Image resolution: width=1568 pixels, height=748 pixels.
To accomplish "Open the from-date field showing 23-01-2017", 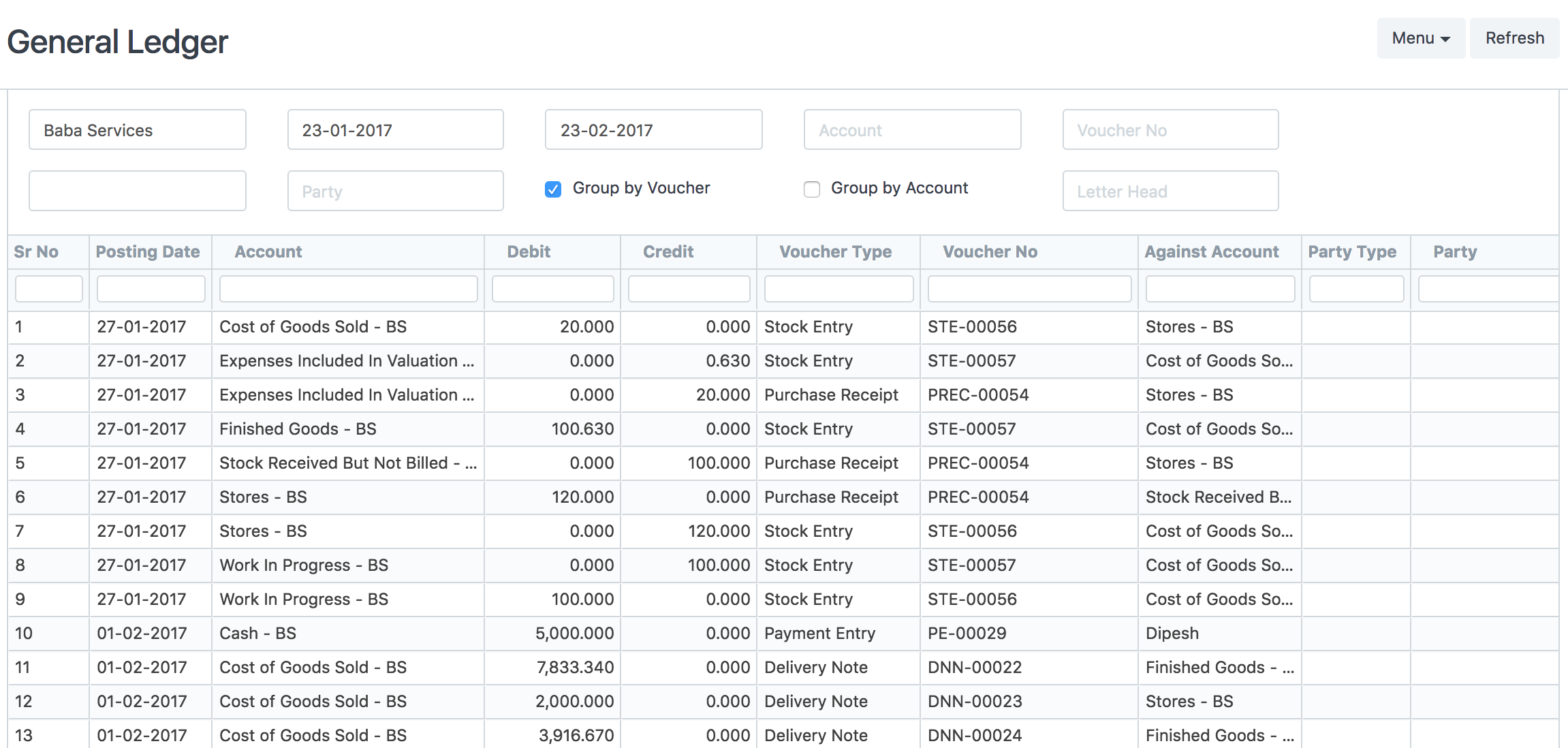I will click(x=394, y=129).
